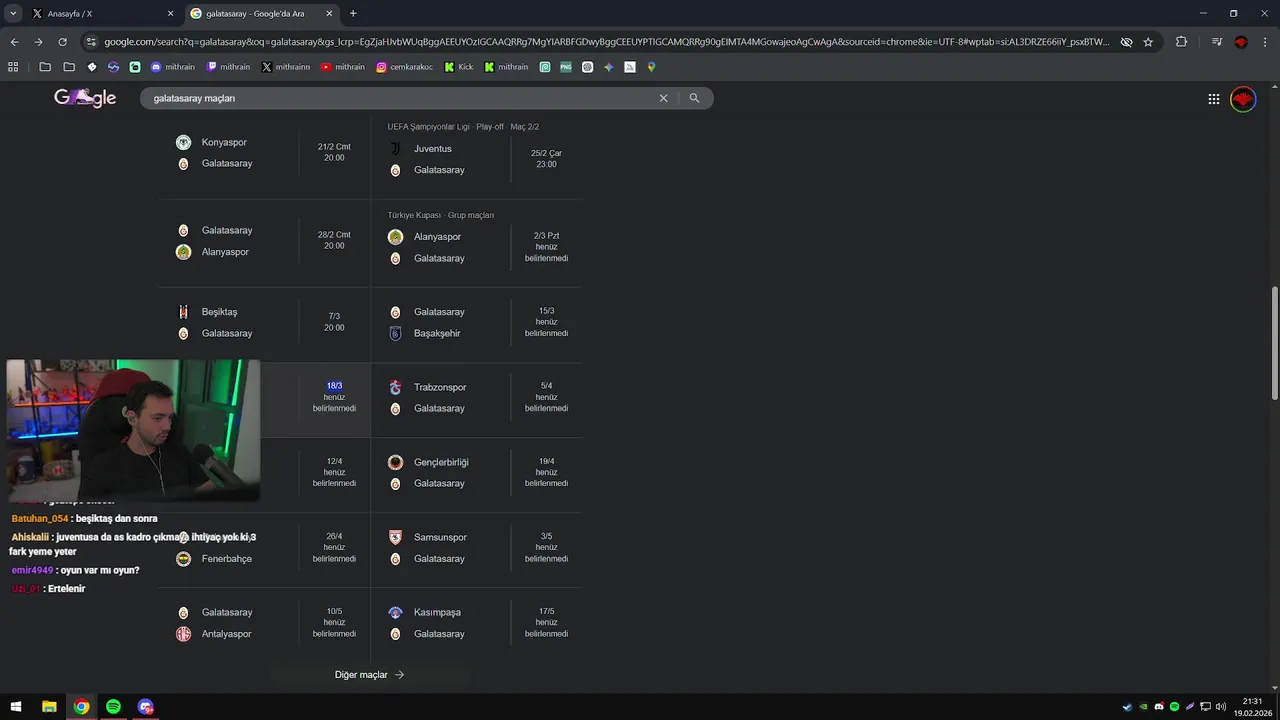The image size is (1280, 720).
Task: Open the Gençlerbirliği vs Galatasaray match
Action: [x=477, y=473]
